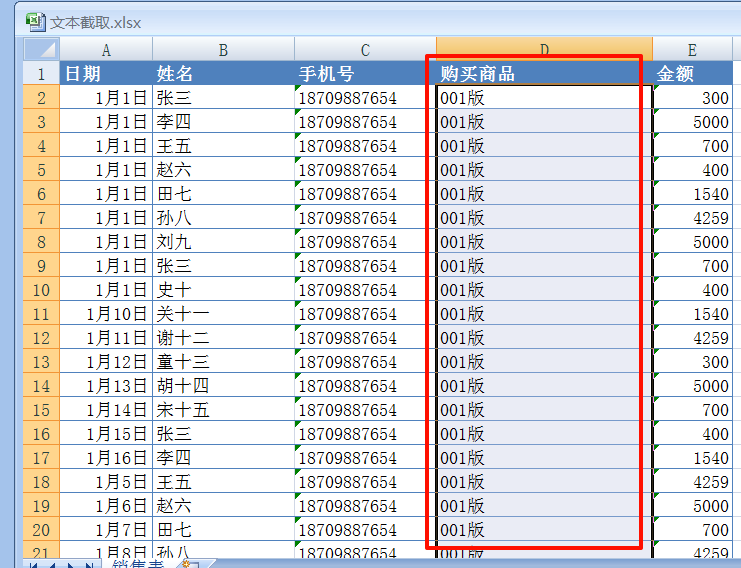The image size is (741, 568).
Task: Select 王五 in row 4
Action: click(223, 146)
